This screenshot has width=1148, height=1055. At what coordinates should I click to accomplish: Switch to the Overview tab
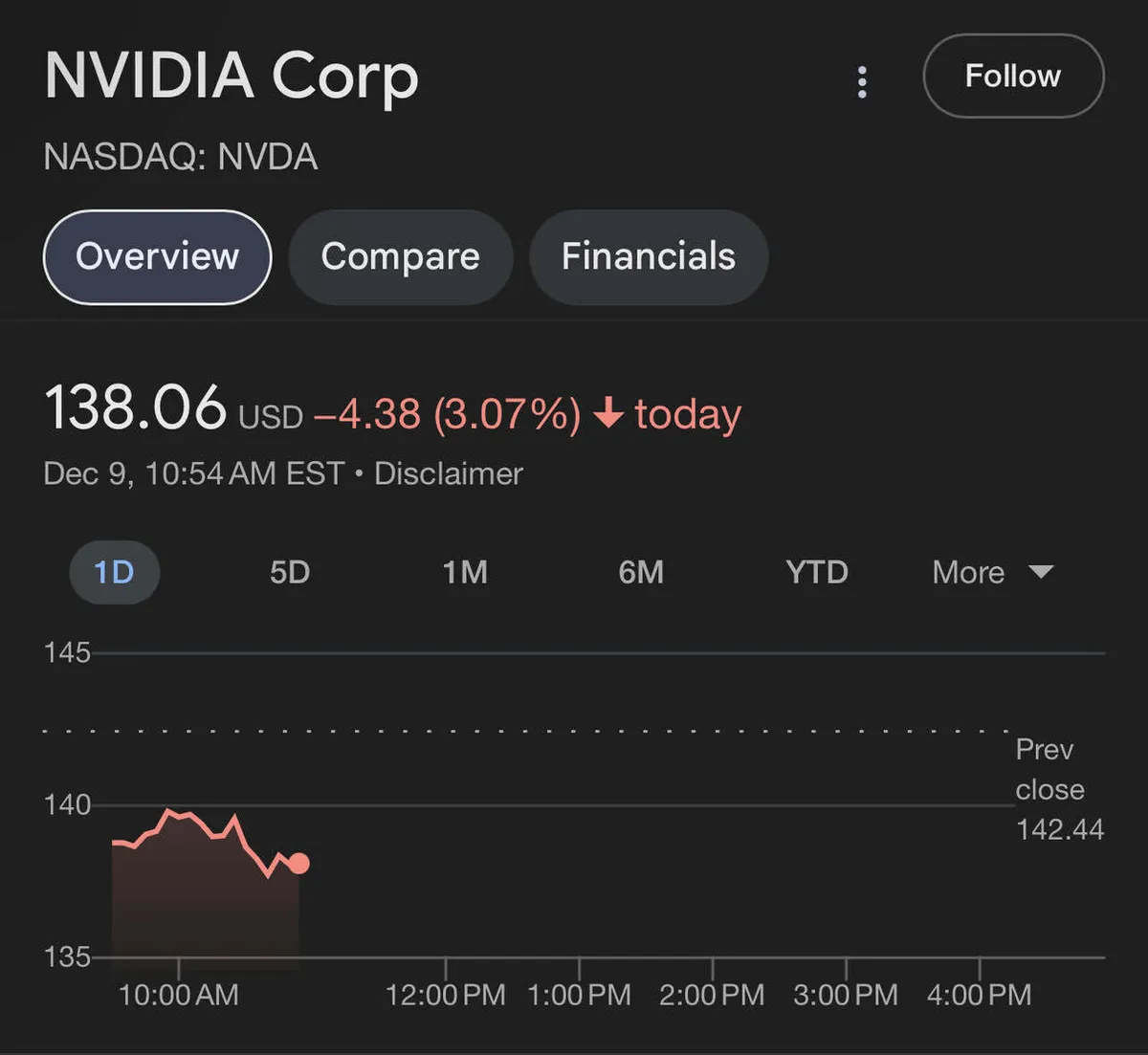(158, 256)
